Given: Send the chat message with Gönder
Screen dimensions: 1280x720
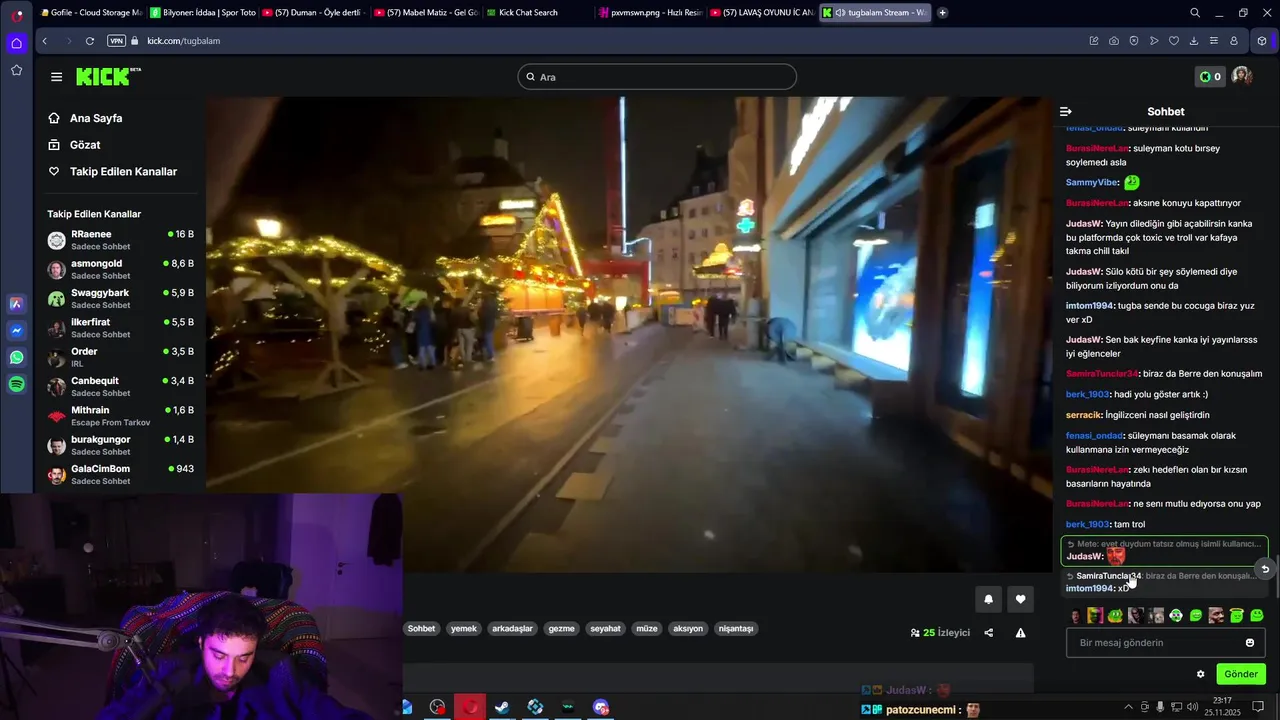Looking at the screenshot, I should [x=1241, y=674].
